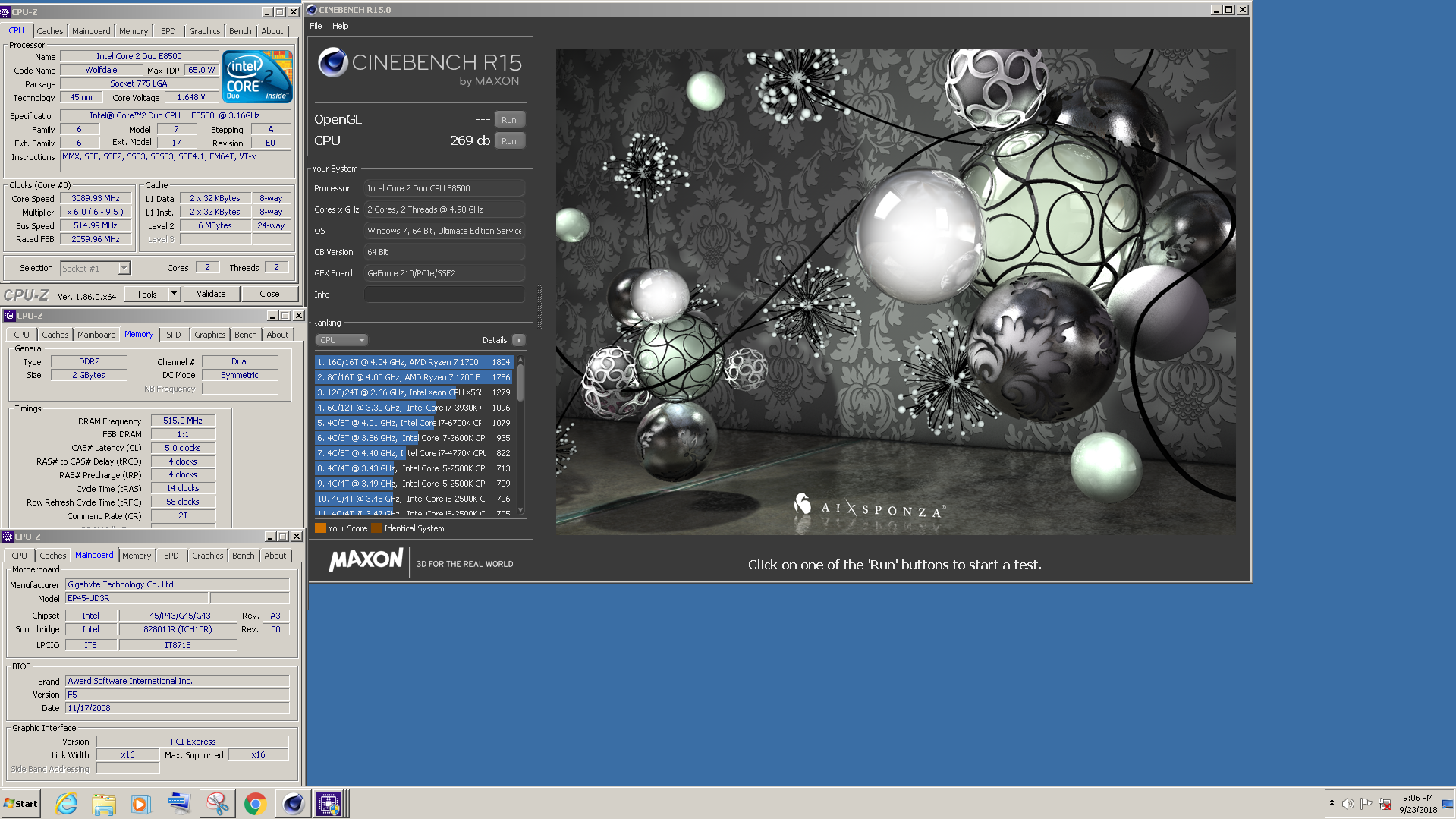Open the File menu in Cinebench
This screenshot has width=1456, height=819.
(316, 26)
